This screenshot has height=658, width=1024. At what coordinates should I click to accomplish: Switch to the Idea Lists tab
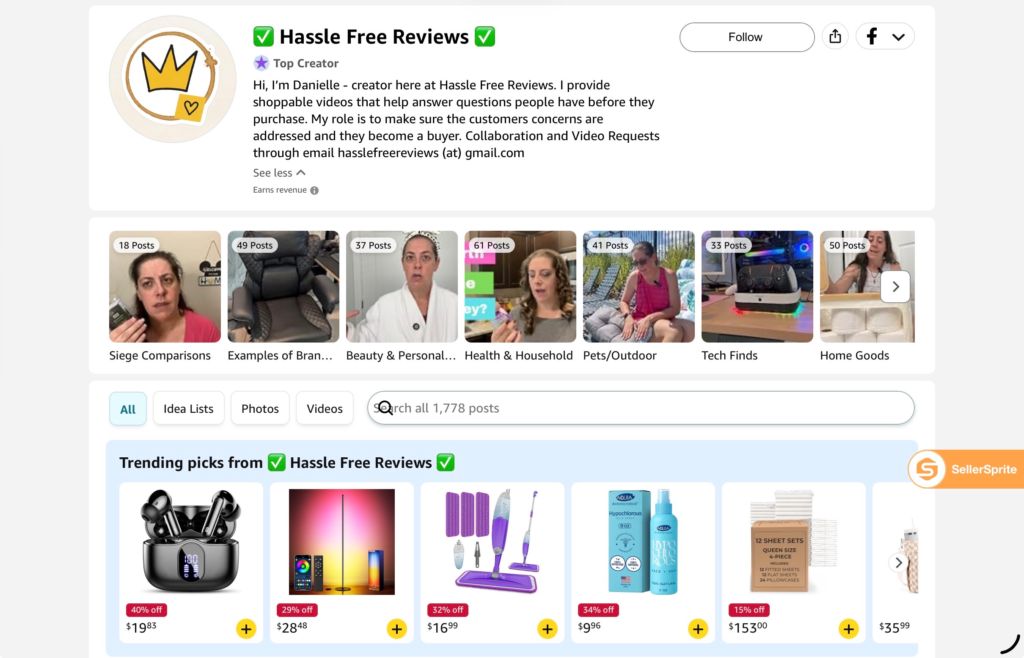coord(188,409)
